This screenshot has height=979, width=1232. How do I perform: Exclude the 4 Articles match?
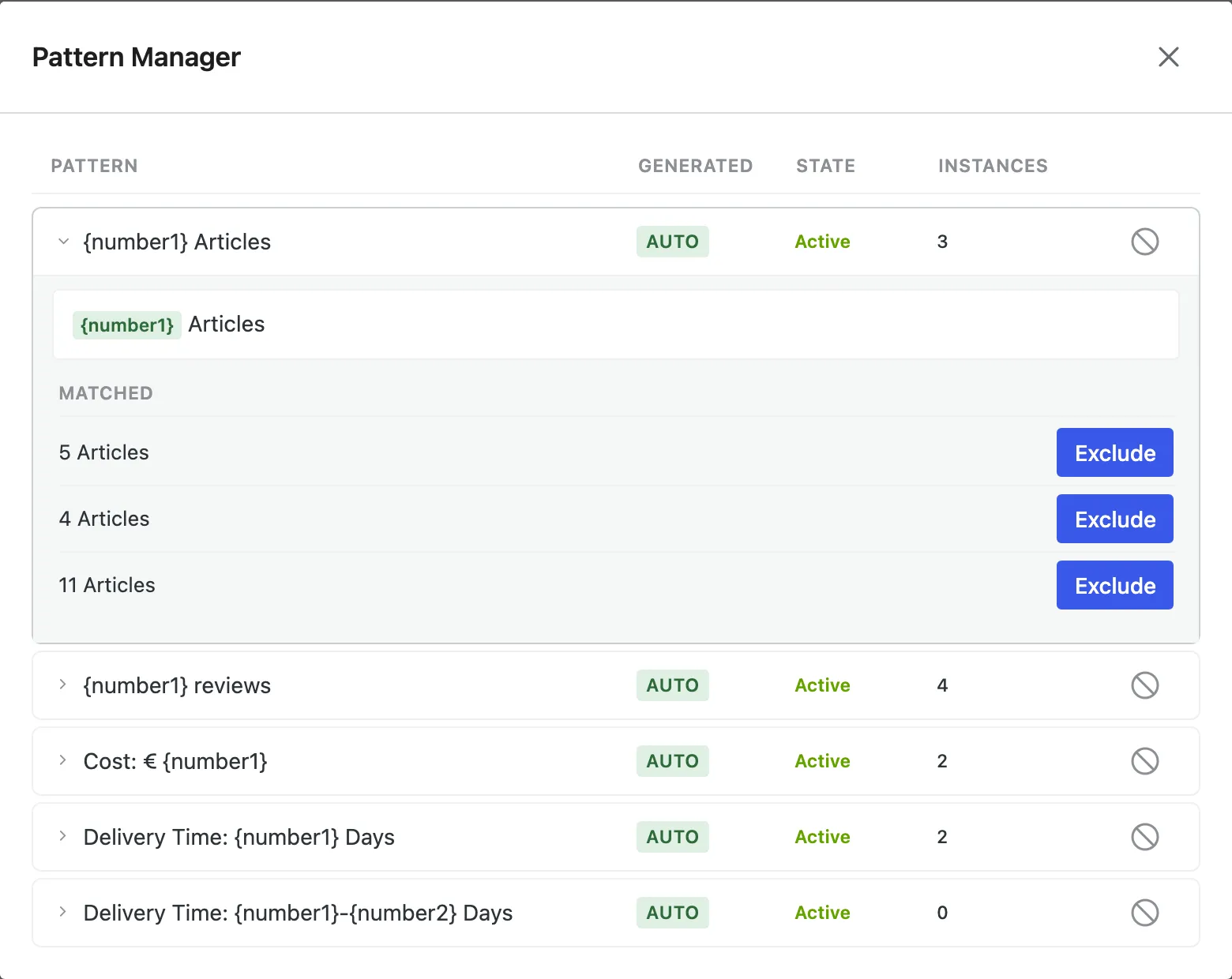pyautogui.click(x=1114, y=519)
